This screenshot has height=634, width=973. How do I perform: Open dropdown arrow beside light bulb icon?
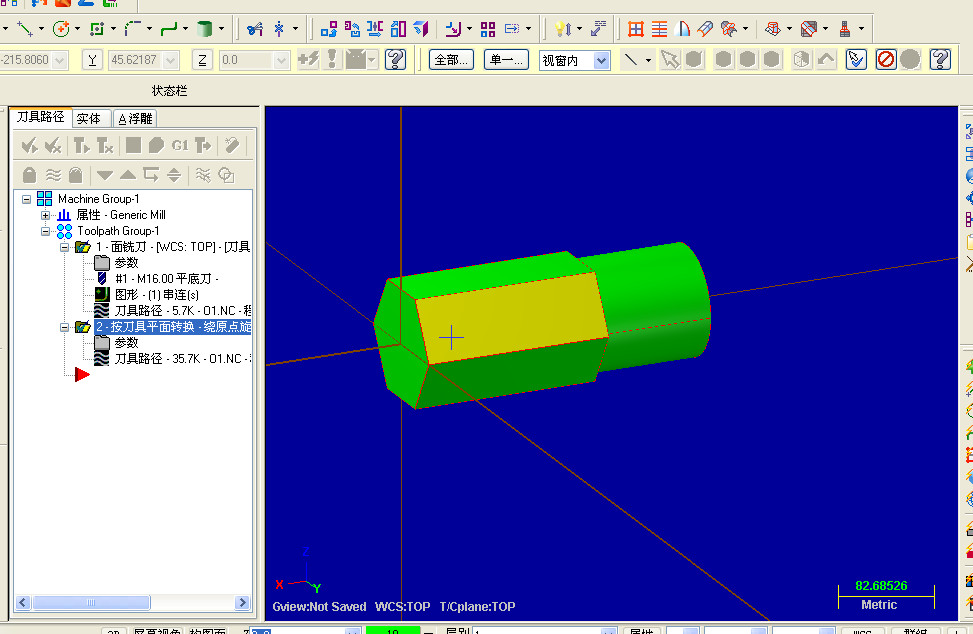[x=580, y=29]
